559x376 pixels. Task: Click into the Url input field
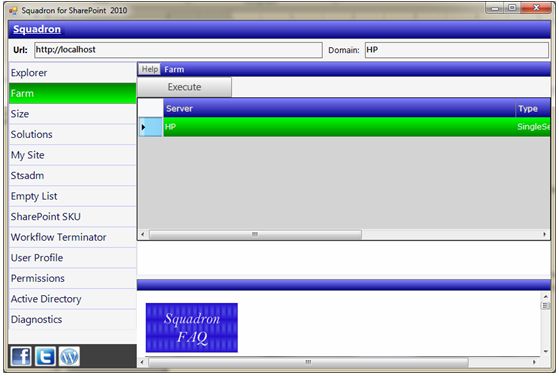178,50
